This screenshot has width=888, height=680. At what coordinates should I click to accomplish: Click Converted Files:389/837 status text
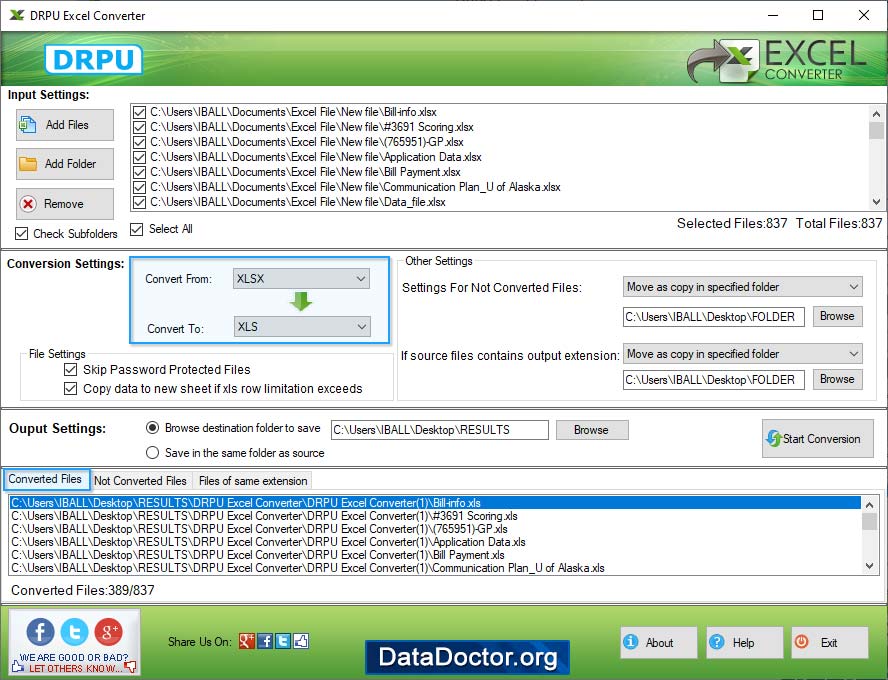click(x=83, y=590)
